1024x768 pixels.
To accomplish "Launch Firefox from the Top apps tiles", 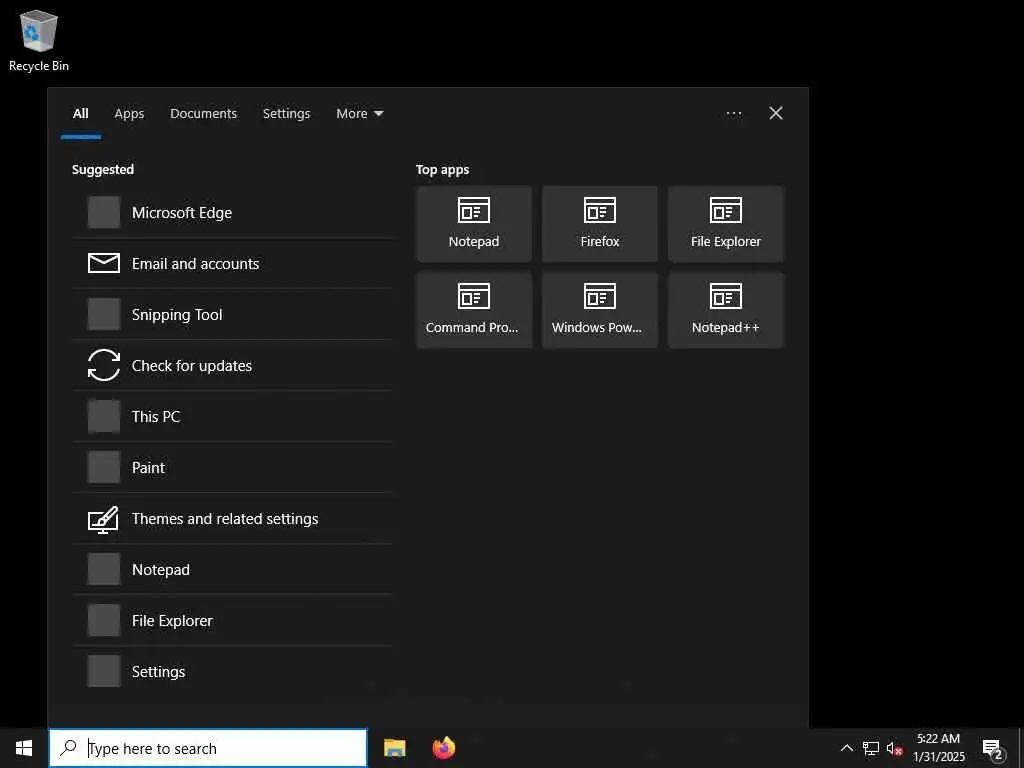I will [x=600, y=224].
